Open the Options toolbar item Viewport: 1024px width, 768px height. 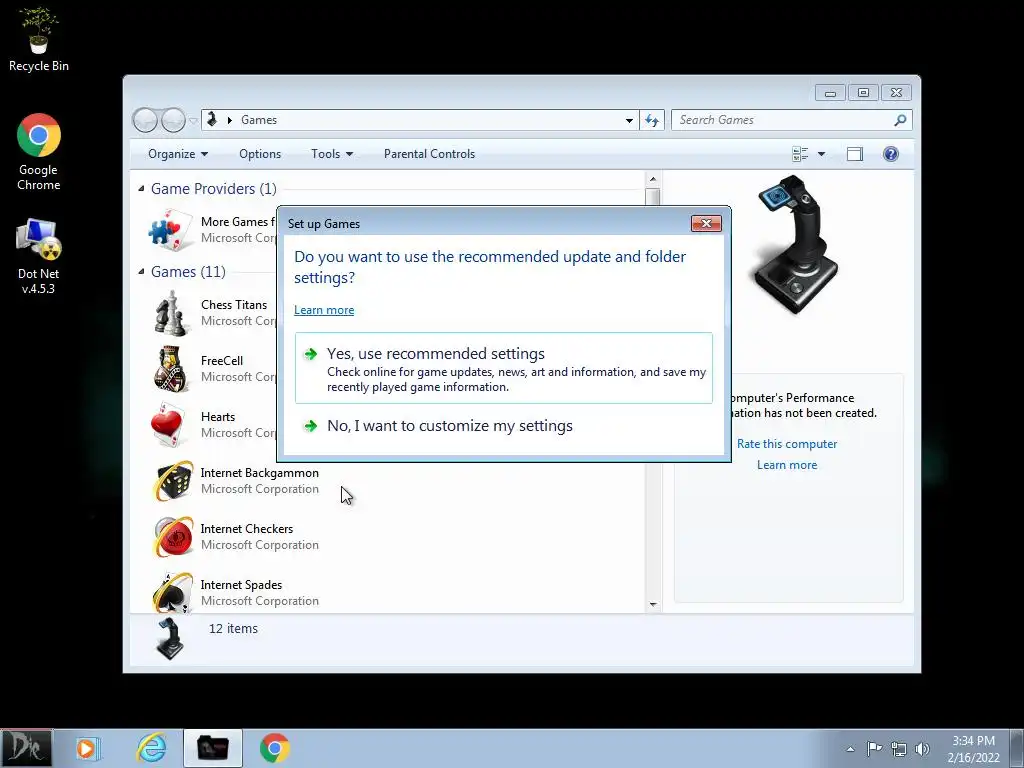click(x=260, y=154)
